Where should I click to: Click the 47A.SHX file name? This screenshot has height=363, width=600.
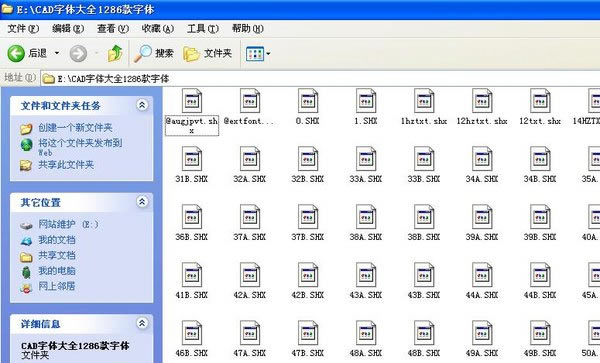pos(250,353)
